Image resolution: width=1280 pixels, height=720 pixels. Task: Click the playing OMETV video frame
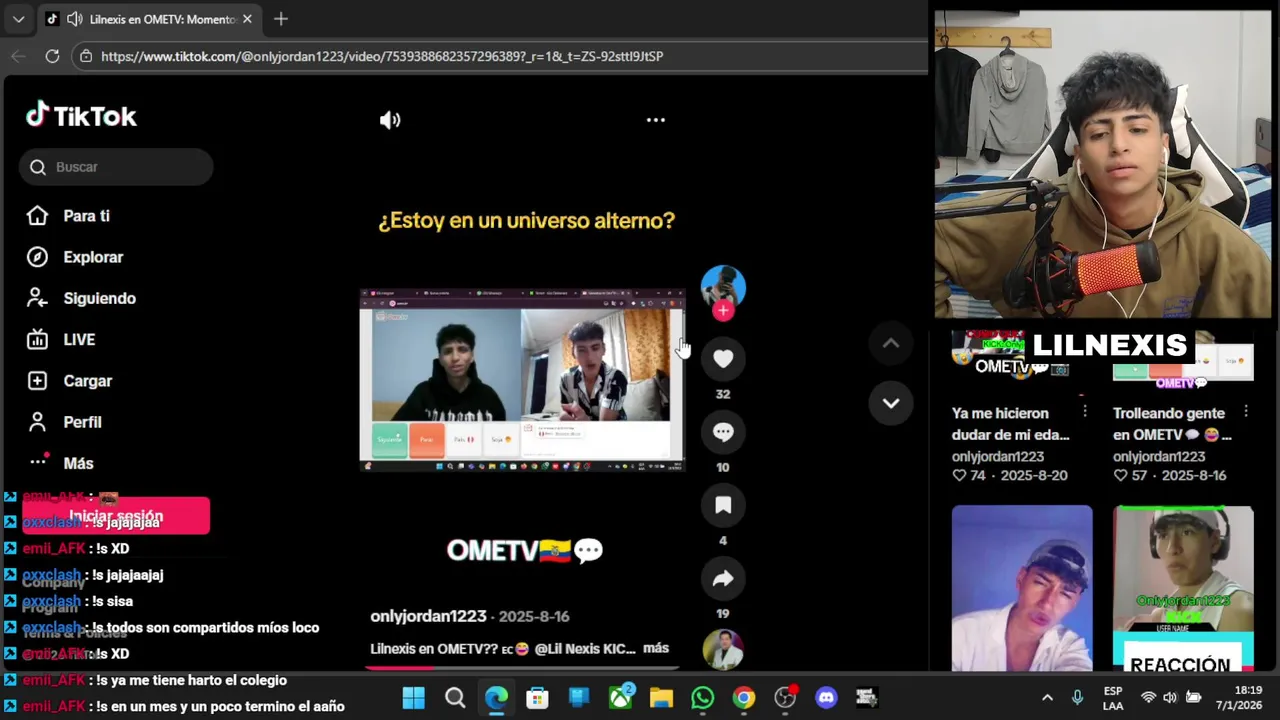(522, 380)
